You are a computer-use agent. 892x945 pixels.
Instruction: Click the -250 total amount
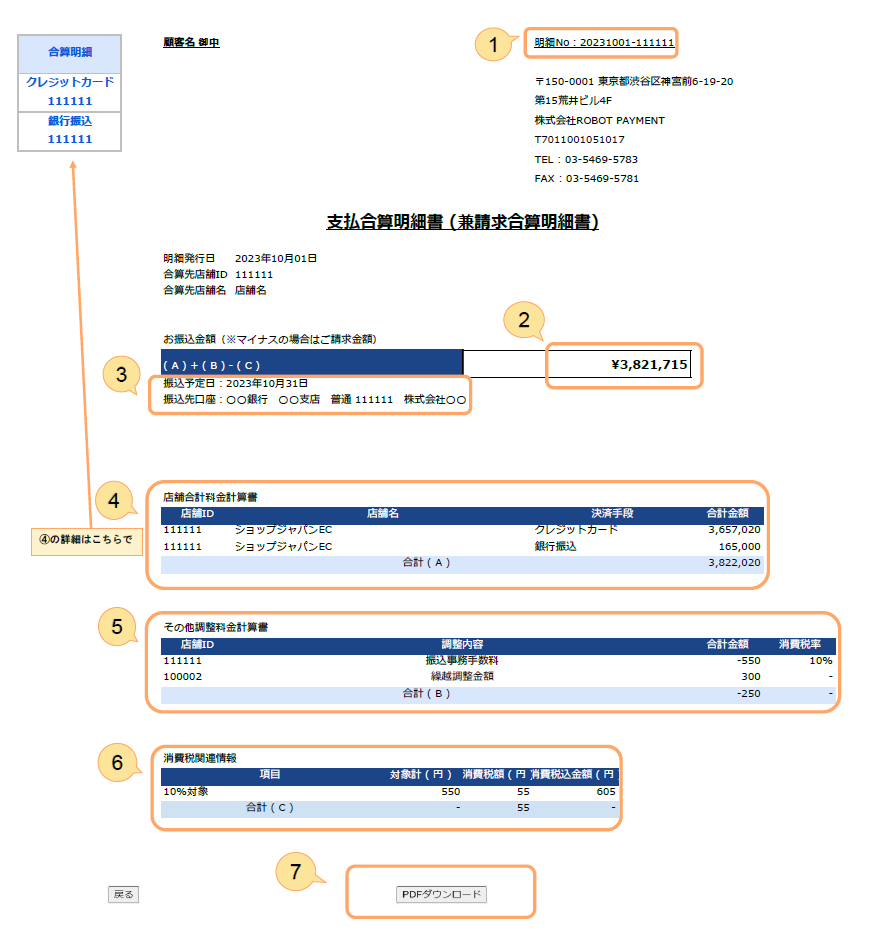pyautogui.click(x=749, y=694)
